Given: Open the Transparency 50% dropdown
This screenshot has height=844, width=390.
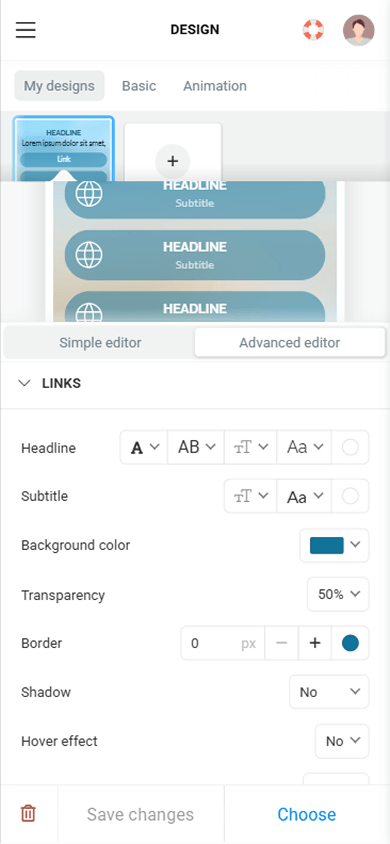Looking at the screenshot, I should point(338,594).
